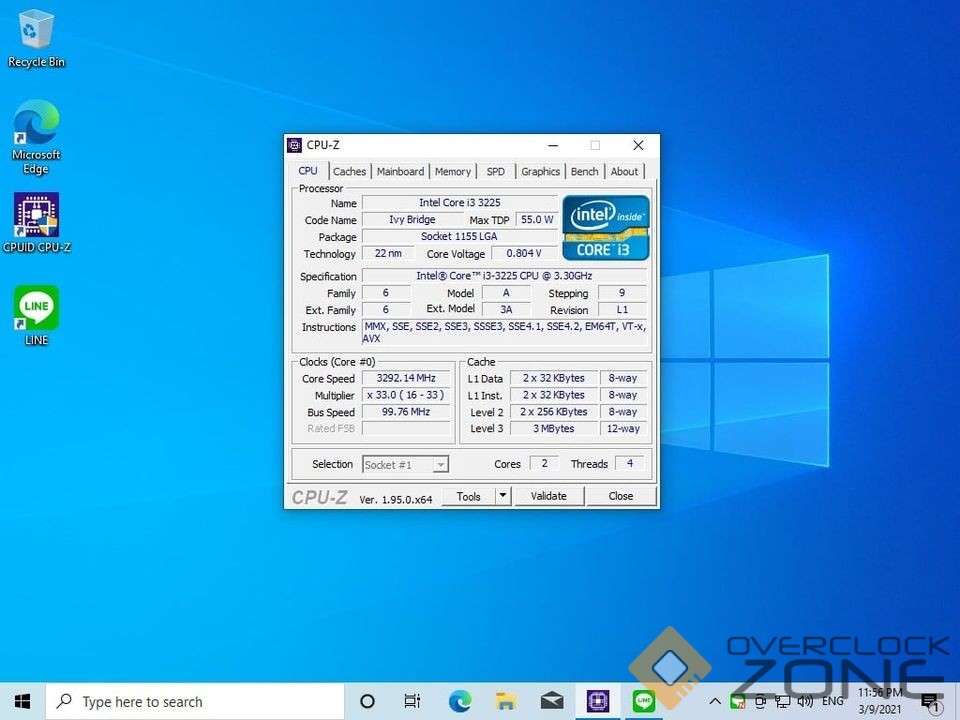Click the LINE icon in the taskbar
The width and height of the screenshot is (960, 720).
point(644,701)
